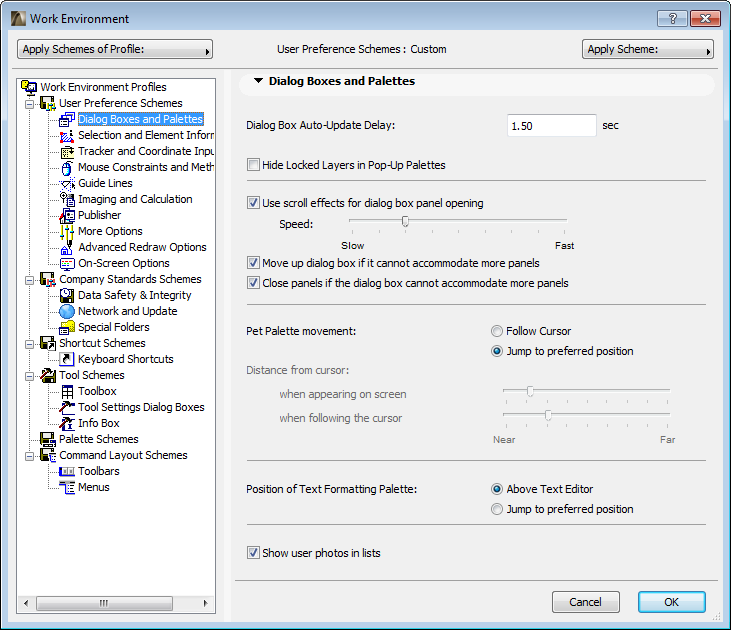Click the Help question mark button

[x=672, y=19]
